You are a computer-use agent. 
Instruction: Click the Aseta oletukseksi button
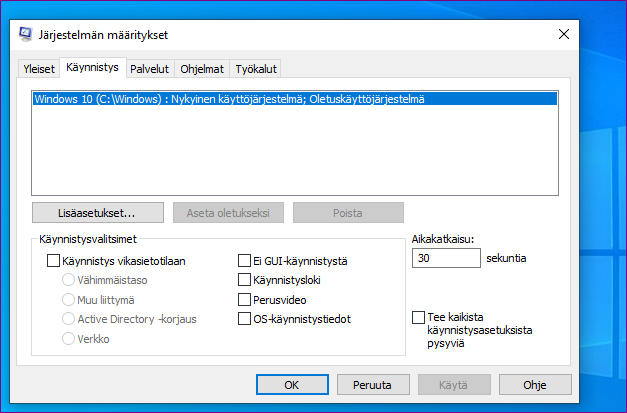point(228,213)
